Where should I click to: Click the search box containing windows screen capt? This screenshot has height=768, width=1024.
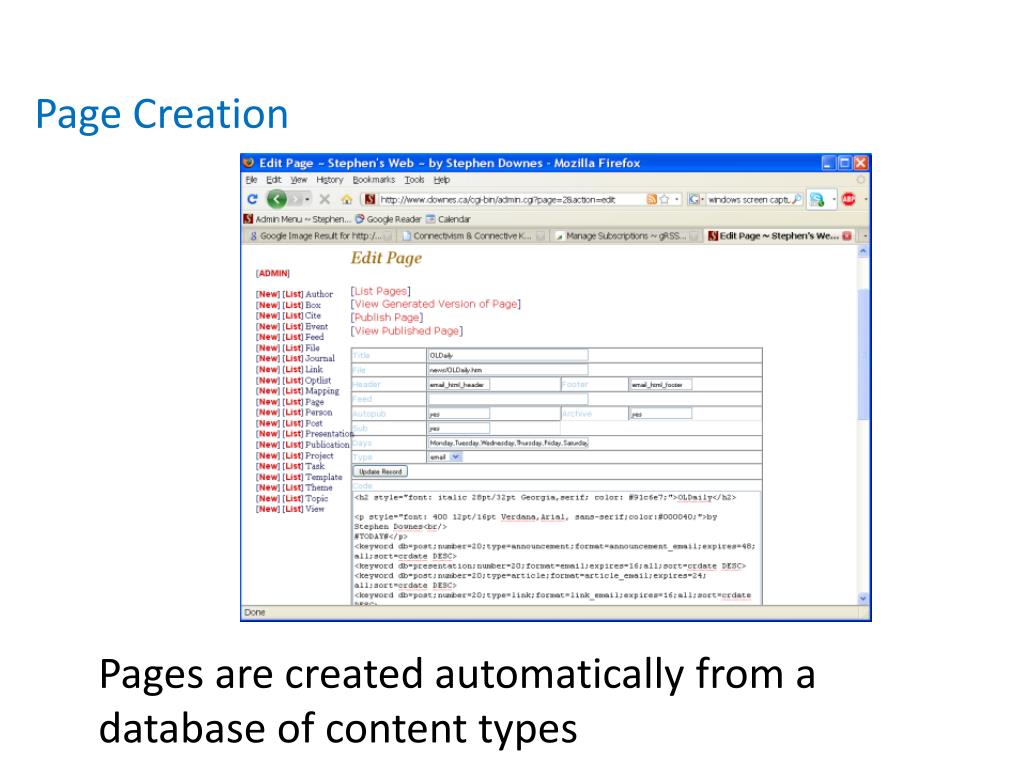click(748, 199)
